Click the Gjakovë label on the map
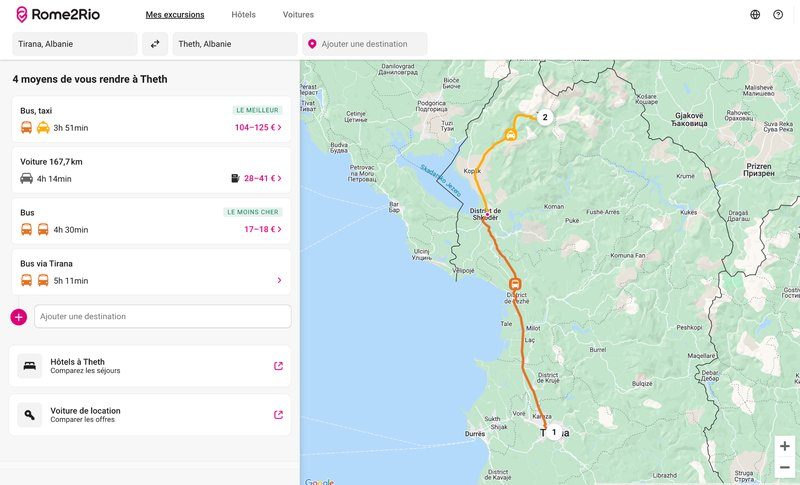Viewport: 800px width, 485px height. click(x=689, y=119)
